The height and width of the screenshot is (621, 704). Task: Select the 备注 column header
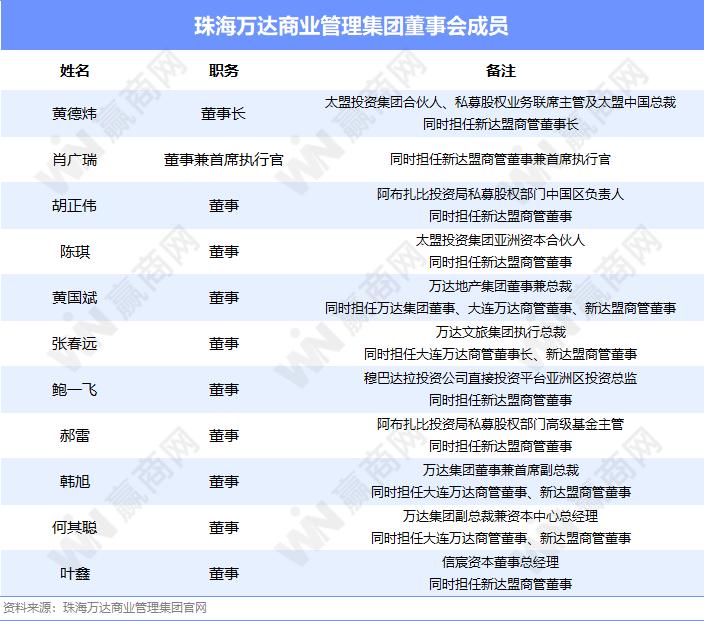click(x=501, y=70)
